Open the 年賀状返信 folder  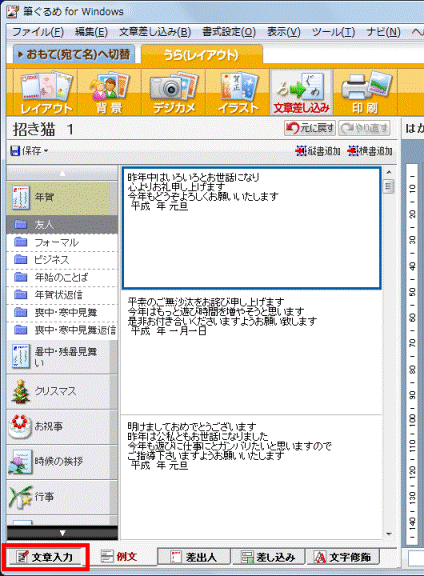[62, 295]
